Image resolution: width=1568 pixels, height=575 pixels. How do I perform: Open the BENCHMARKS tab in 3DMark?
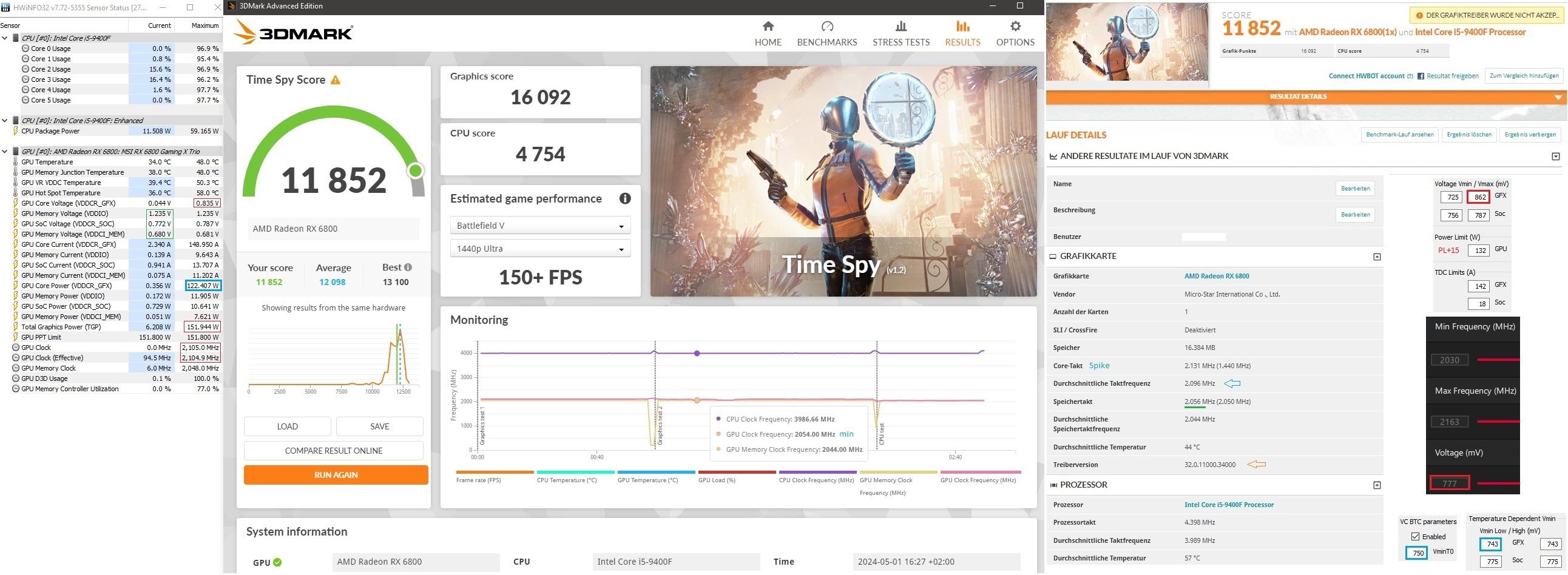point(826,33)
